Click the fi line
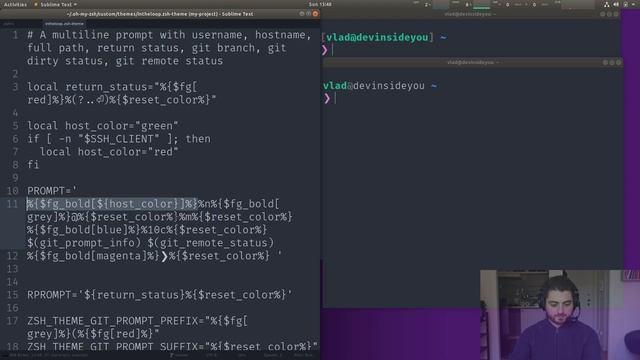640x360 pixels. (x=33, y=165)
